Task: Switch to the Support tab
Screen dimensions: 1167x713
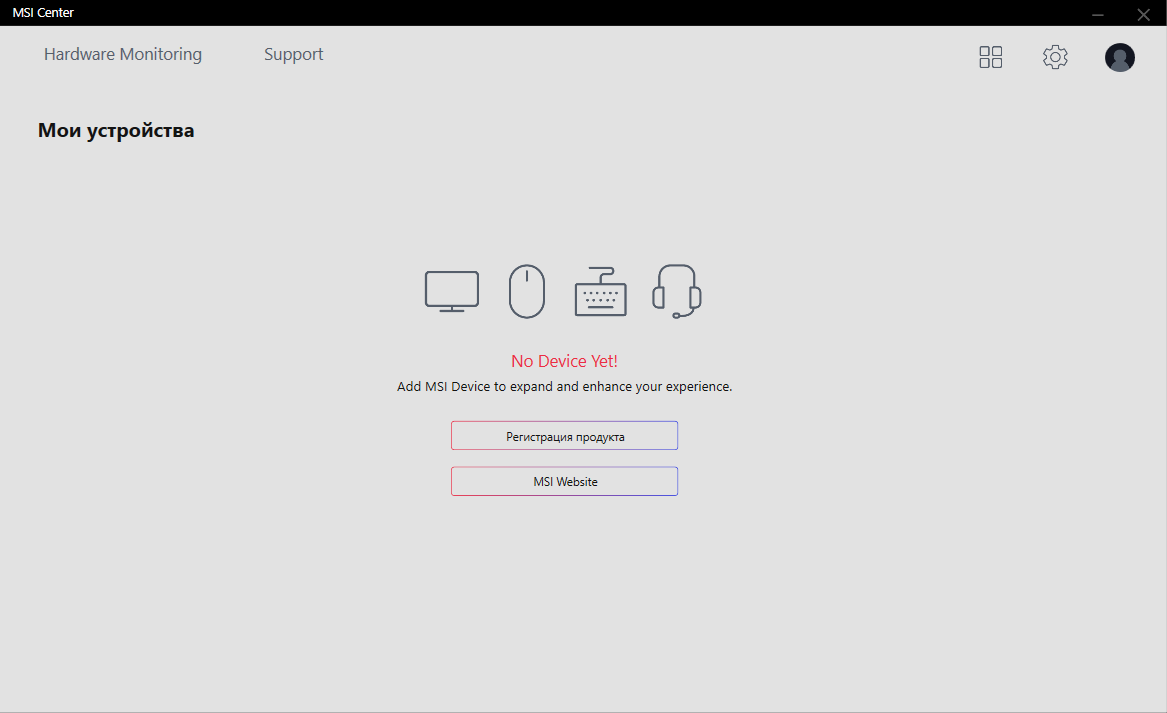Action: [x=293, y=55]
